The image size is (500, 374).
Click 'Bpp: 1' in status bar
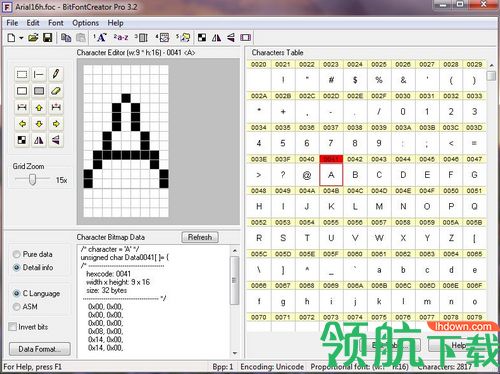tap(223, 367)
